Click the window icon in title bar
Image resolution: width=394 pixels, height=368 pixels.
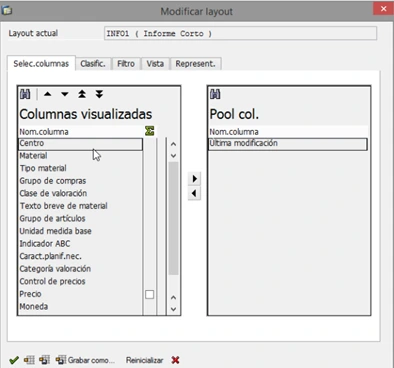click(x=7, y=11)
